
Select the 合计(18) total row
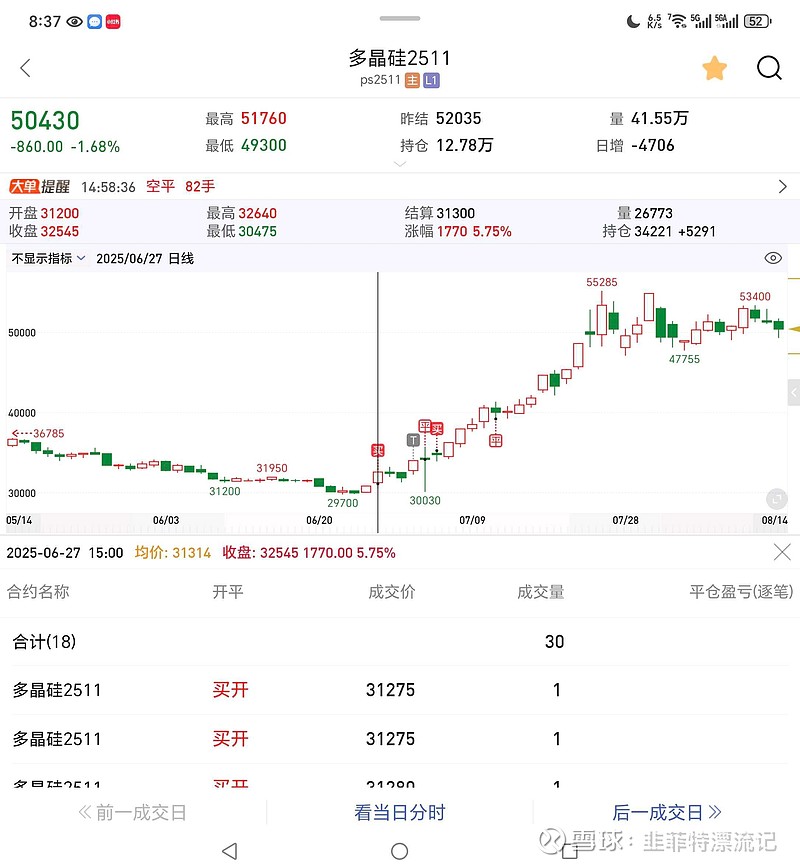tap(400, 641)
